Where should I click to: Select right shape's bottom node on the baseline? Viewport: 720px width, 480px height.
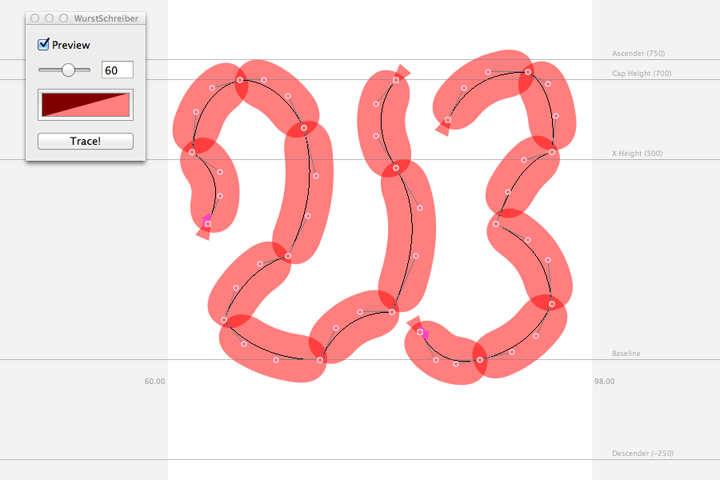coord(480,360)
